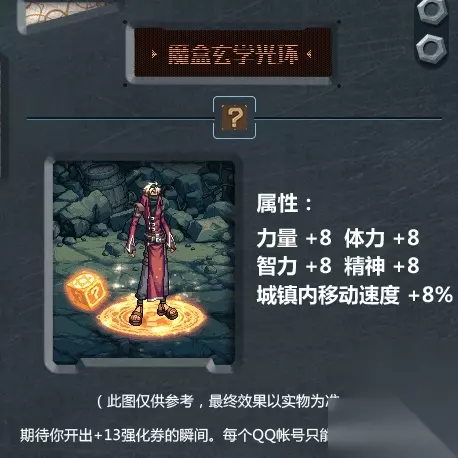Click the 体力 +8 attribute text

click(382, 238)
